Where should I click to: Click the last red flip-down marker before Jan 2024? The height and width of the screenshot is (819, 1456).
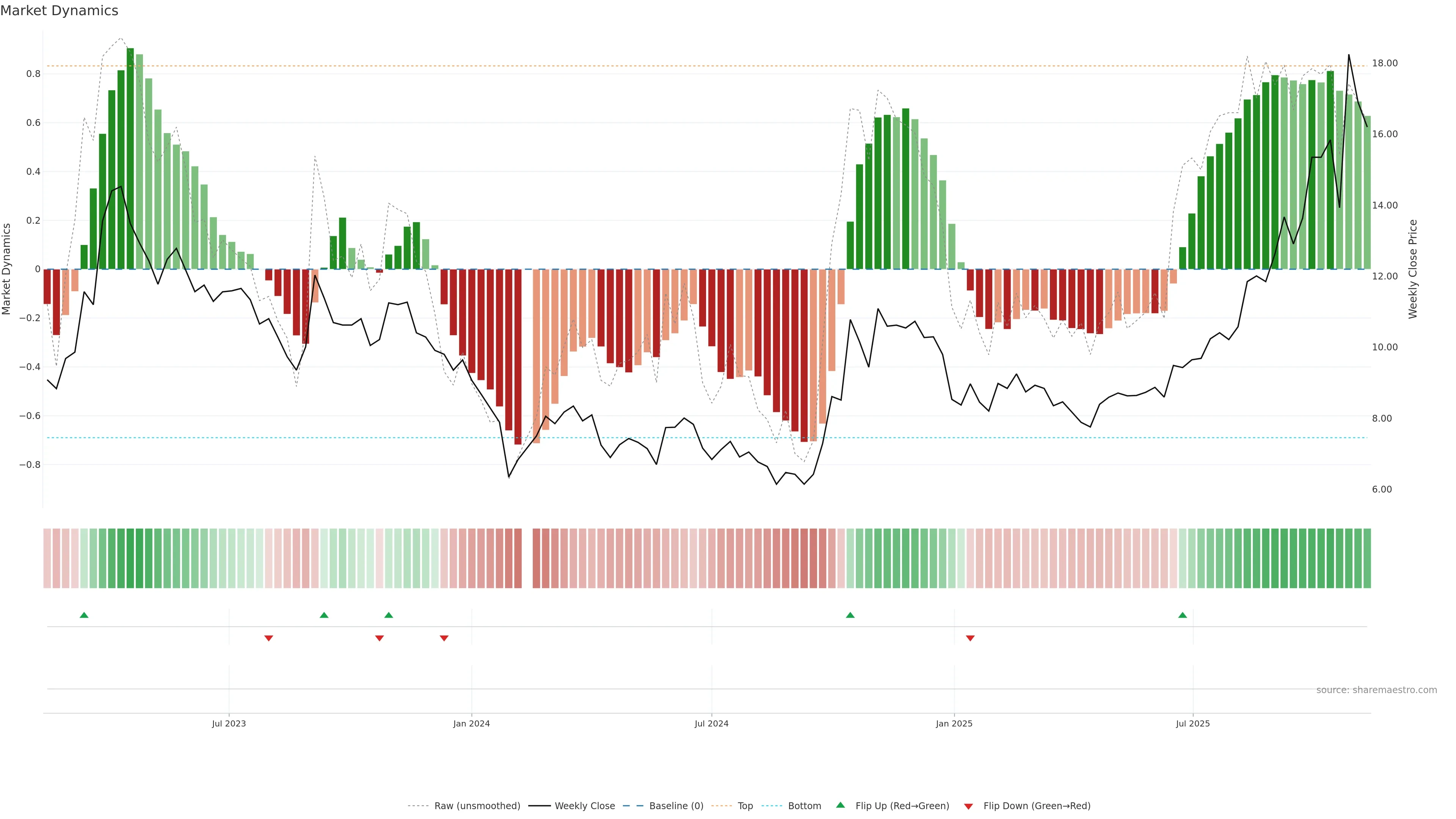[x=444, y=638]
